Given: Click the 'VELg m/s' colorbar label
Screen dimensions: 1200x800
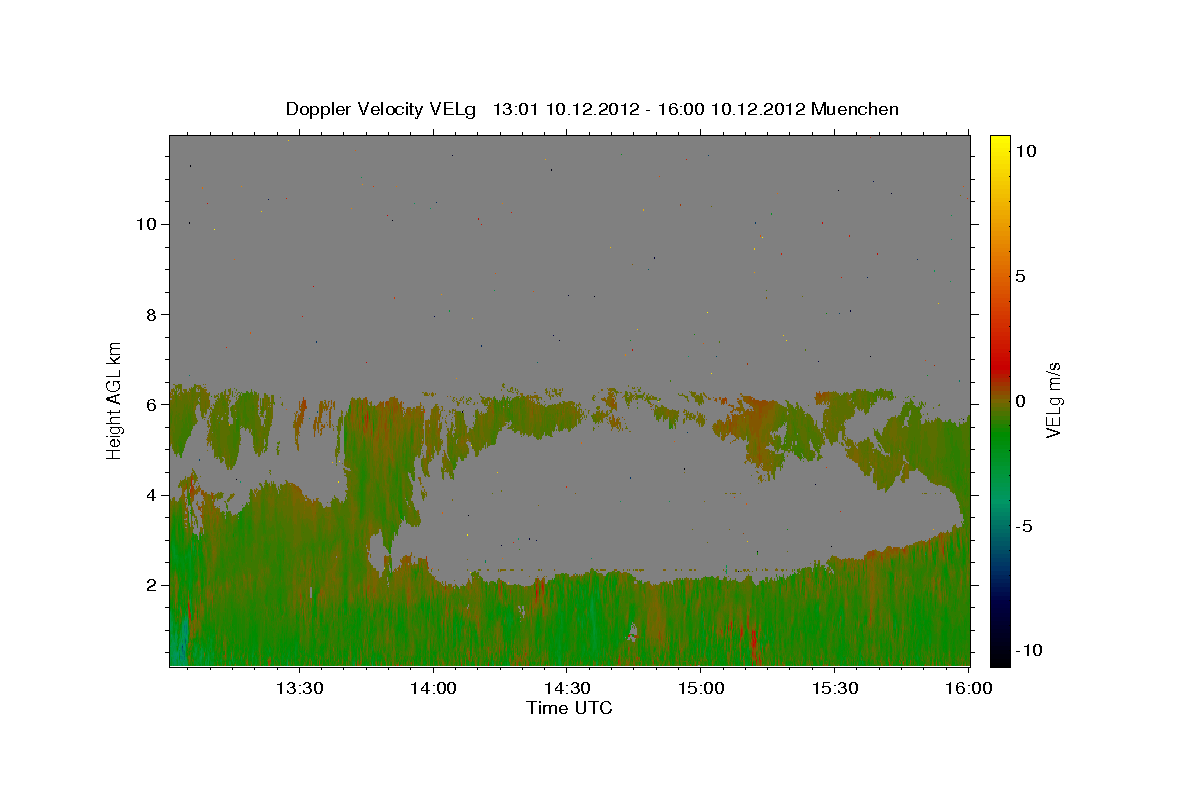Looking at the screenshot, I should pos(1053,400).
